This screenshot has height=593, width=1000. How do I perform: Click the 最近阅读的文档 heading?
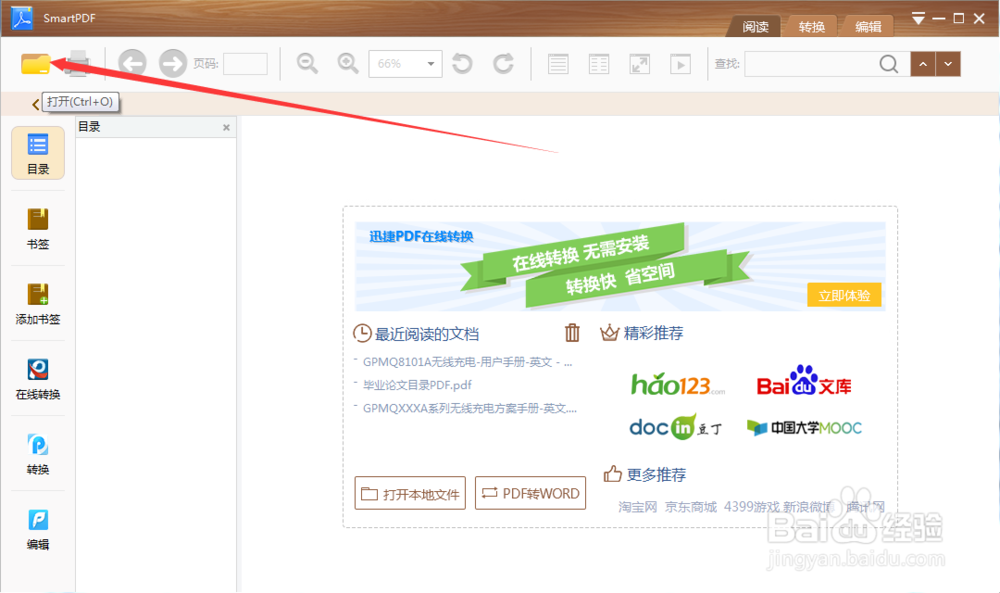point(426,333)
